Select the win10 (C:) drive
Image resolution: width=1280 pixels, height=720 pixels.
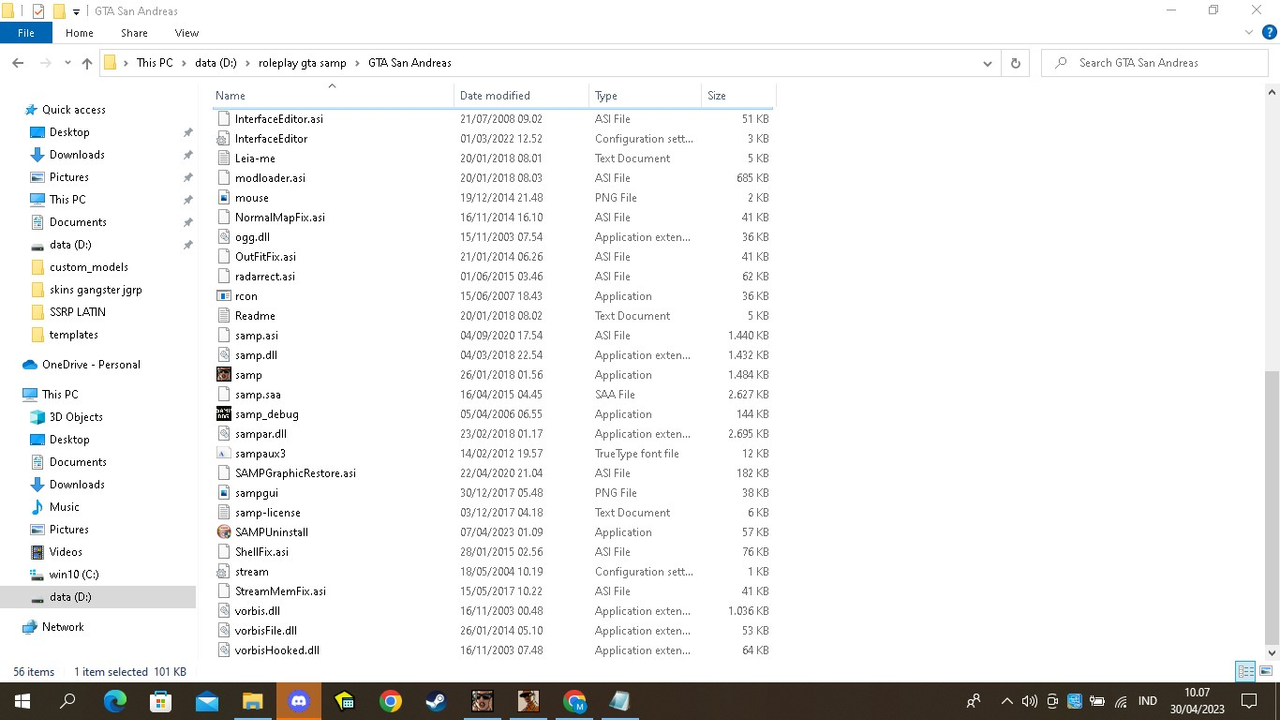coord(74,575)
